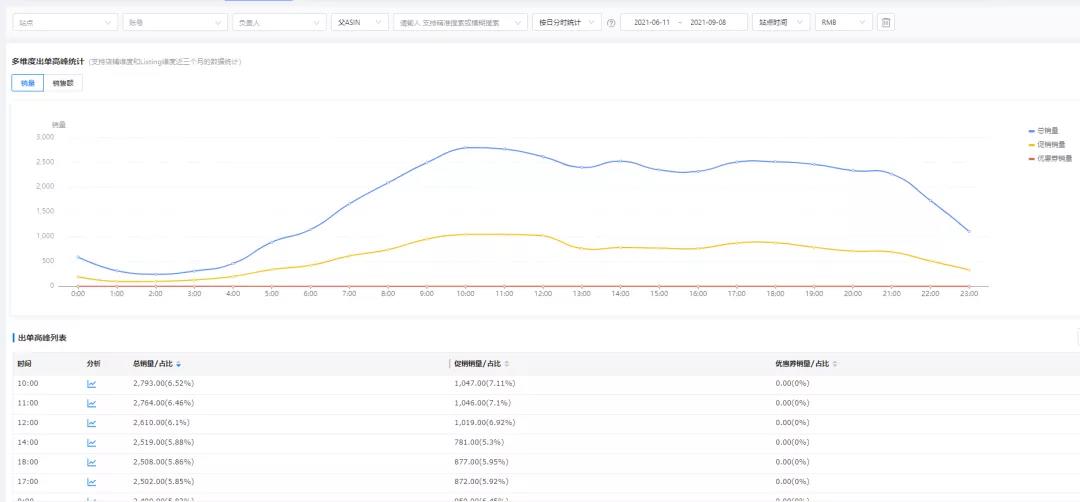The height and width of the screenshot is (502, 1080).
Task: Open the analysis chart icon for 12:00 row
Action: pos(92,423)
